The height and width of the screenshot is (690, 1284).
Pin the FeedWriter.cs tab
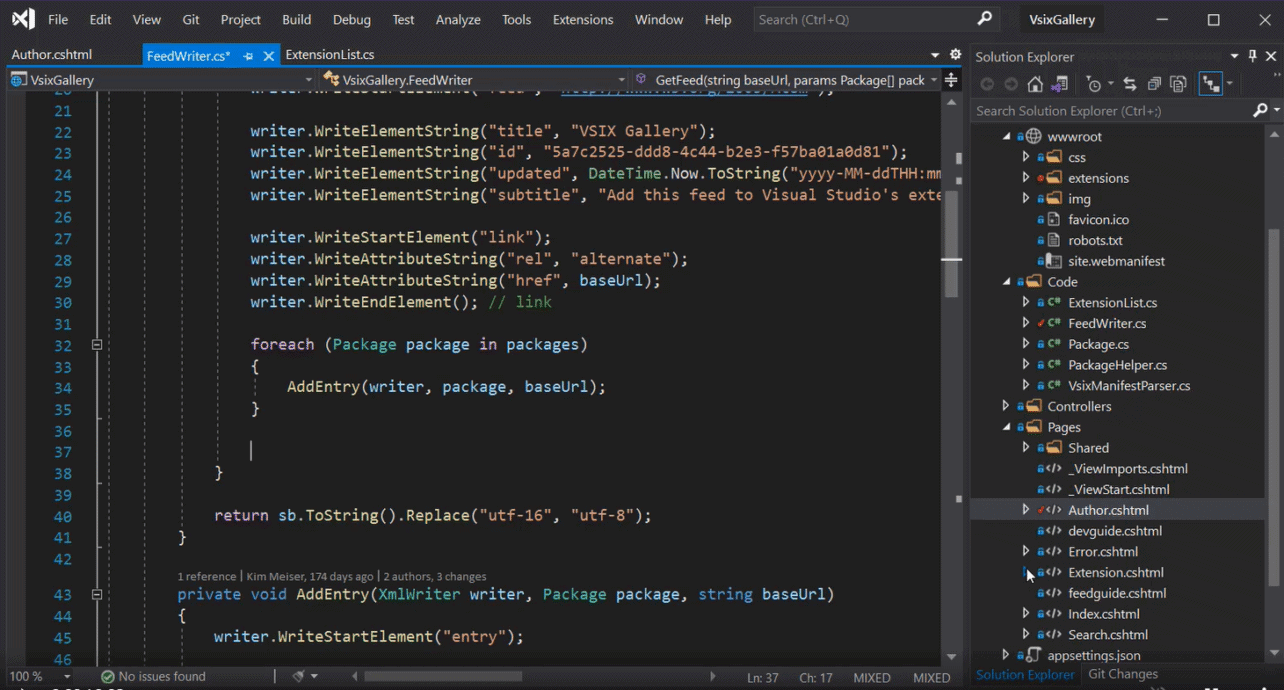(248, 56)
